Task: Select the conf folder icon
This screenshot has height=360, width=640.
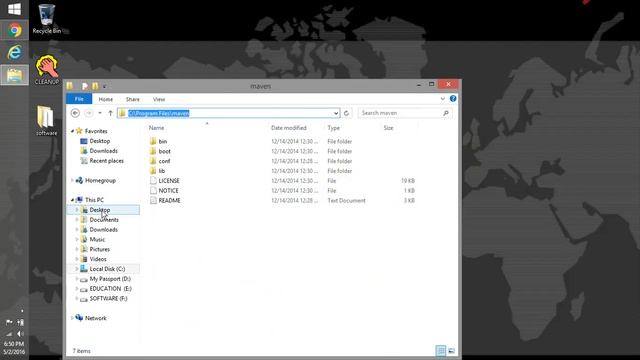Action: [x=153, y=161]
